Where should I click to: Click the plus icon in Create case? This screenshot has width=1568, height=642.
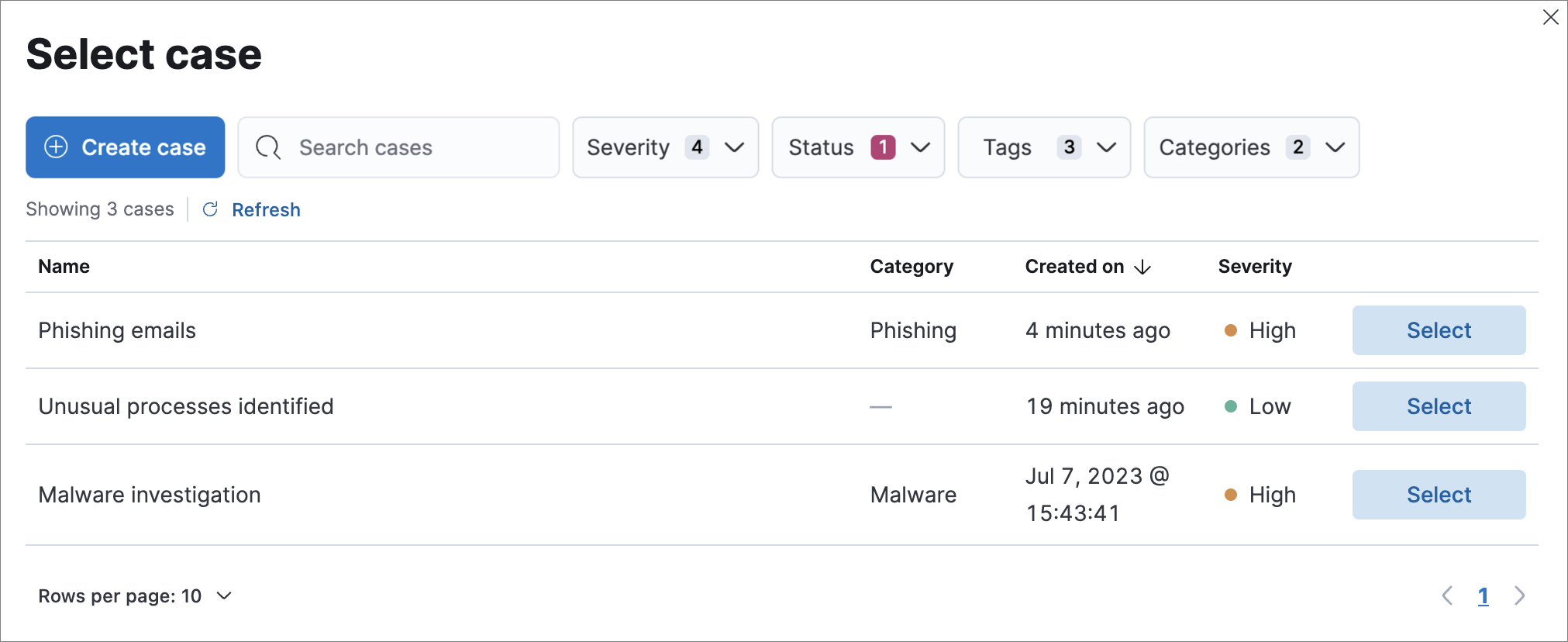pos(56,147)
